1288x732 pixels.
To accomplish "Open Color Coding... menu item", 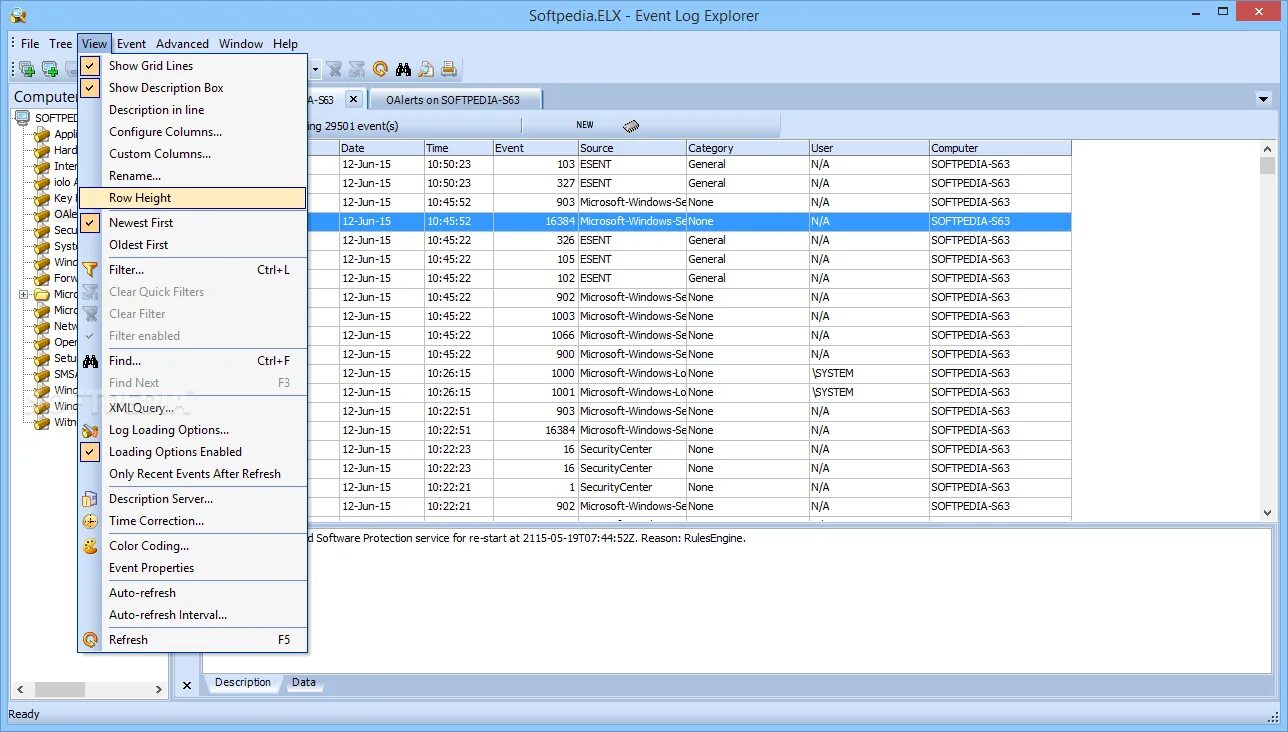I will coord(192,546).
